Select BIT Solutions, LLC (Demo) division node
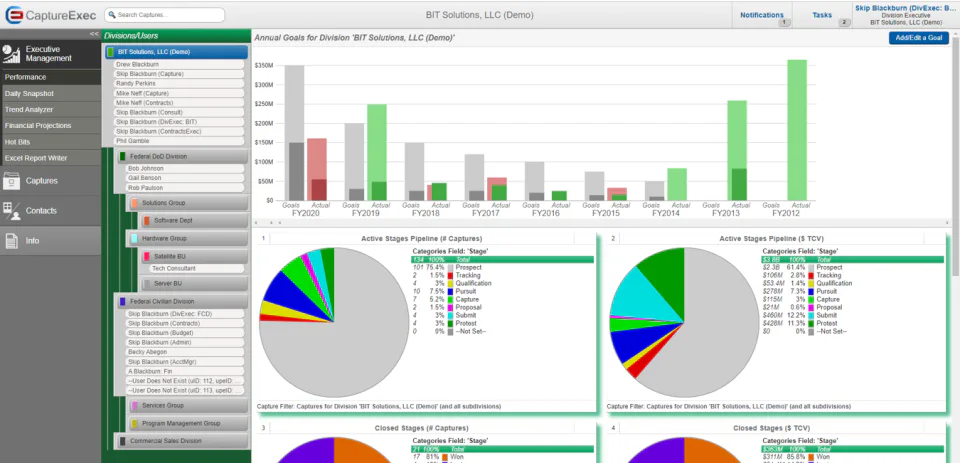This screenshot has width=960, height=463. point(176,52)
